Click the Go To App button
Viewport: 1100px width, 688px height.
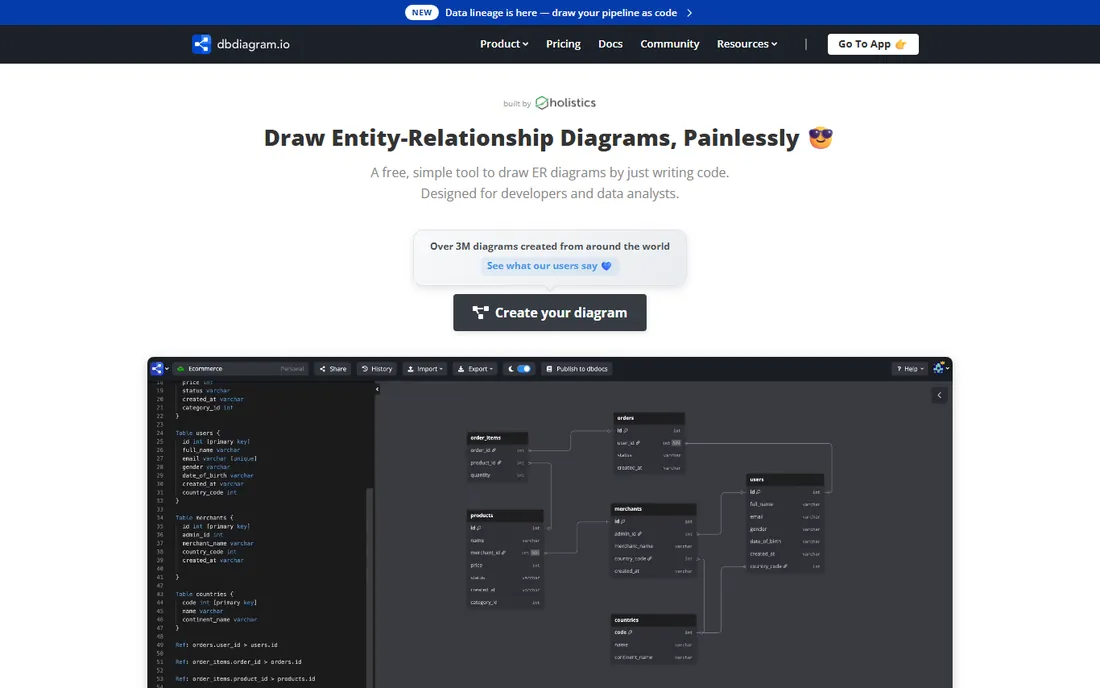click(873, 44)
